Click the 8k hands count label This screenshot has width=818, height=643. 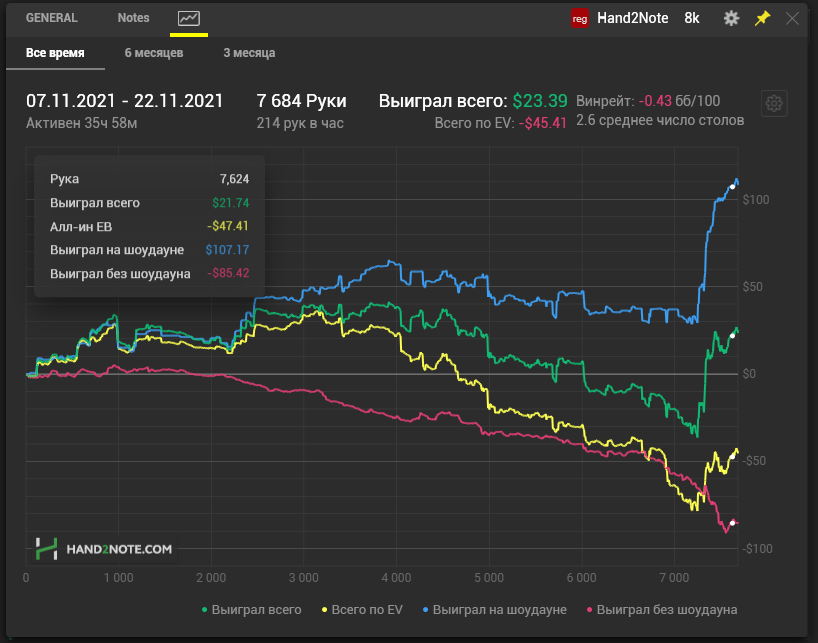pos(692,18)
